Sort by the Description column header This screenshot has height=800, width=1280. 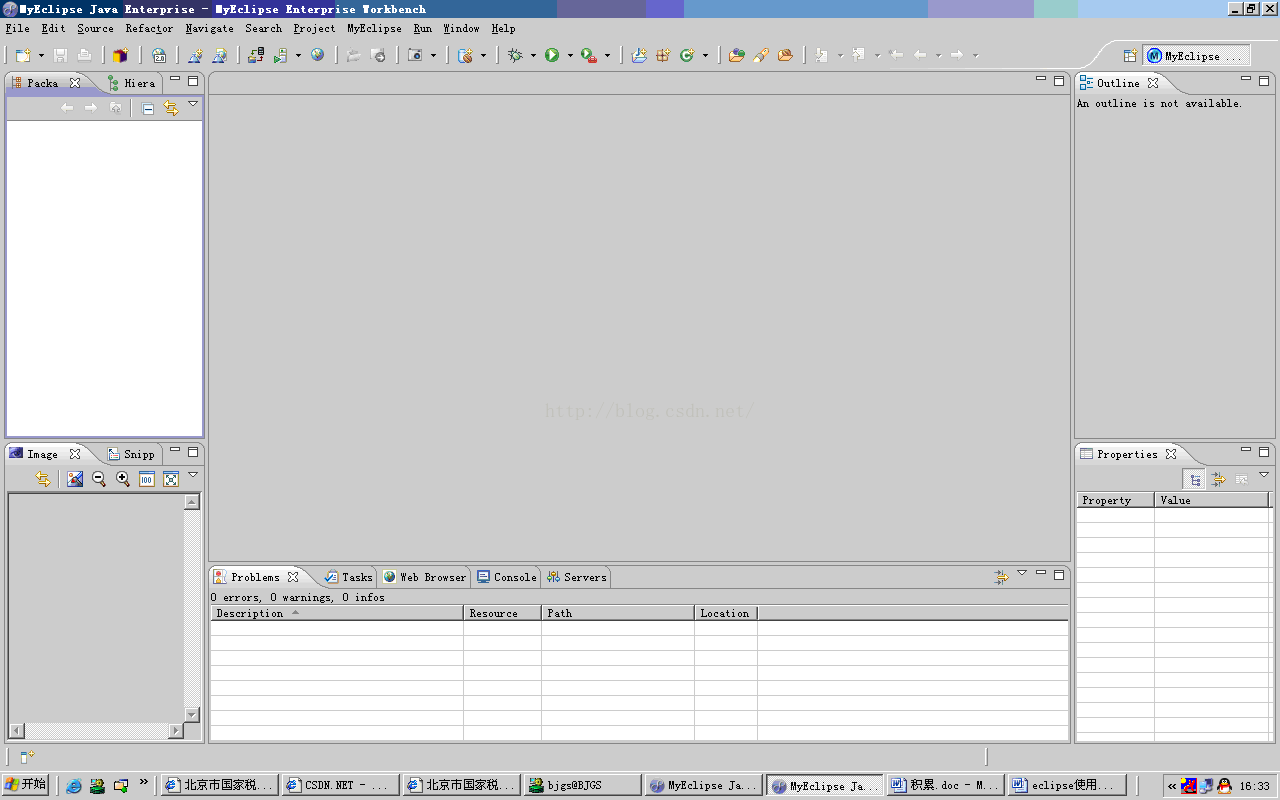[337, 613]
